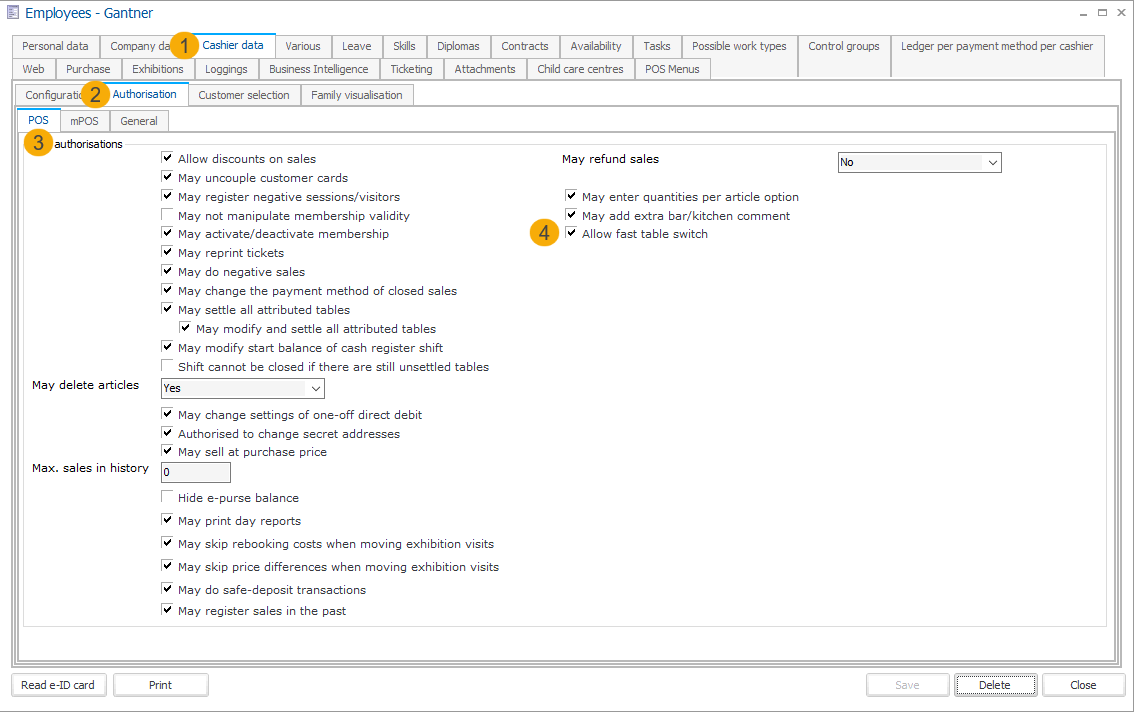Switch to the mPOS tab
1134x712 pixels.
coord(84,121)
